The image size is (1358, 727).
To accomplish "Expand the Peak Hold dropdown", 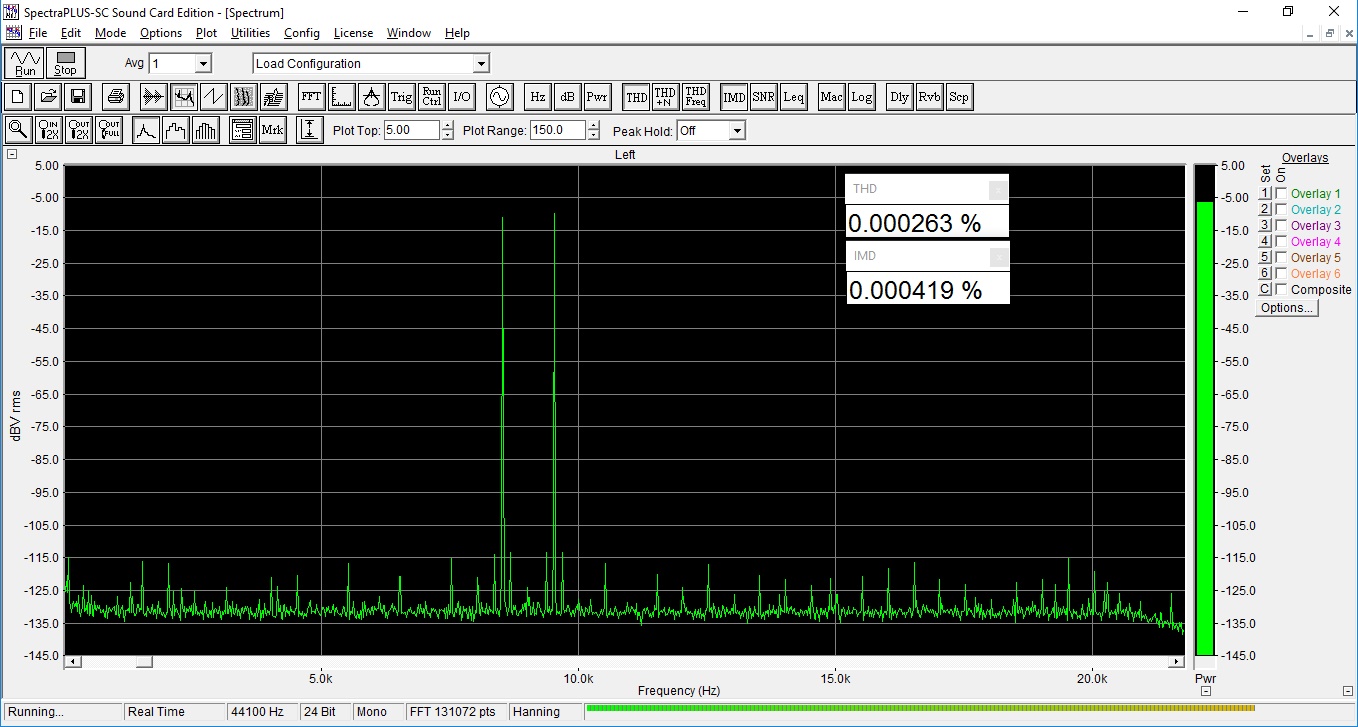I will pos(736,131).
